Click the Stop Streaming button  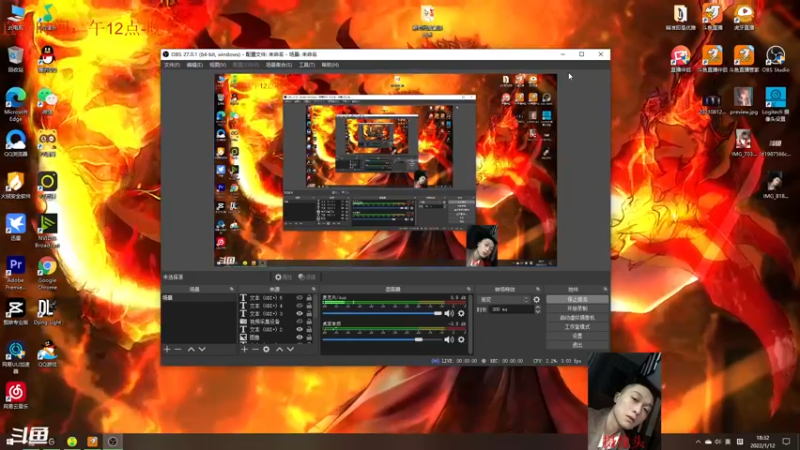[x=577, y=299]
